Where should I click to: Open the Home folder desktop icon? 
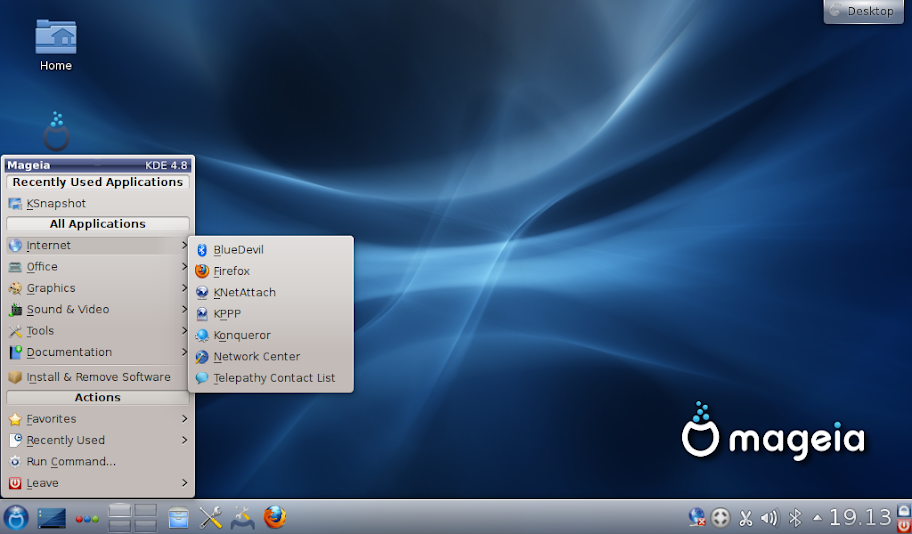(56, 45)
